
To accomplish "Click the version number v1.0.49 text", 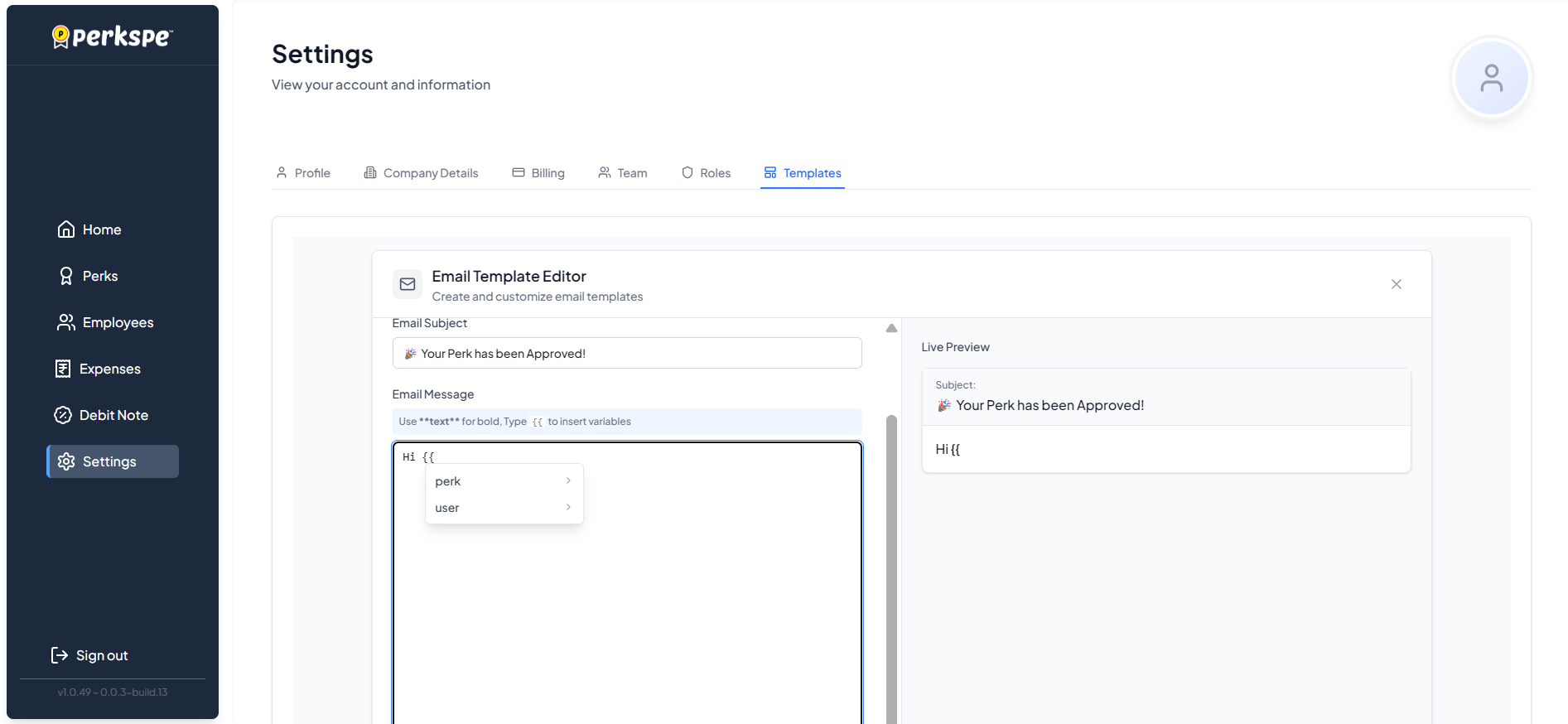I will 113,693.
